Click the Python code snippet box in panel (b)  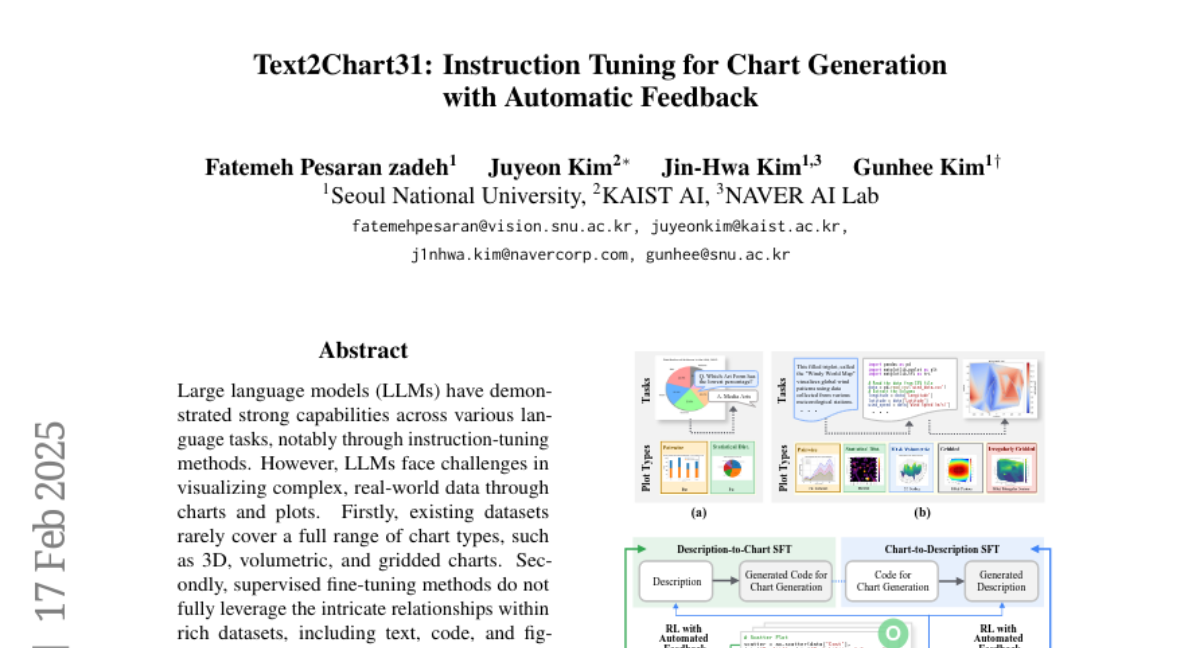(x=908, y=385)
